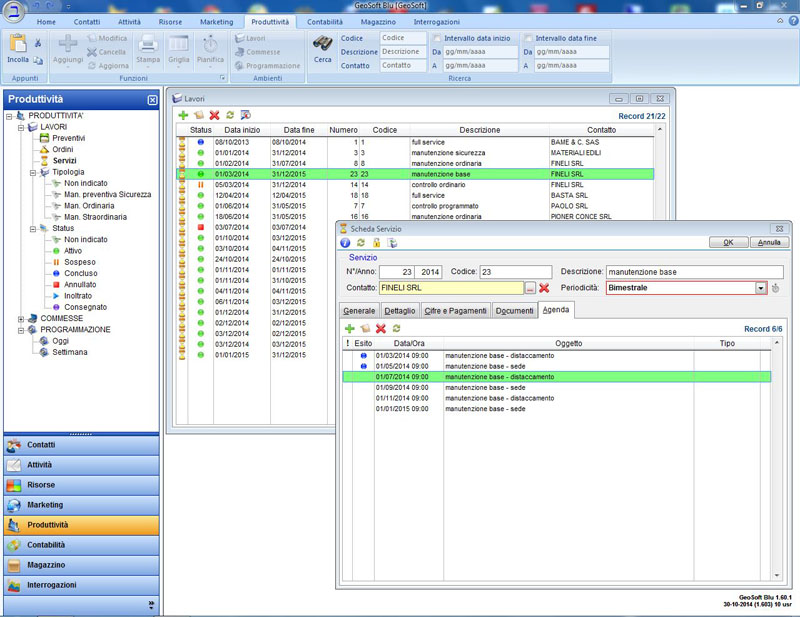Refresh the Agenda list in Scheda Servizio
Viewport: 800px width, 617px height.
click(x=396, y=328)
